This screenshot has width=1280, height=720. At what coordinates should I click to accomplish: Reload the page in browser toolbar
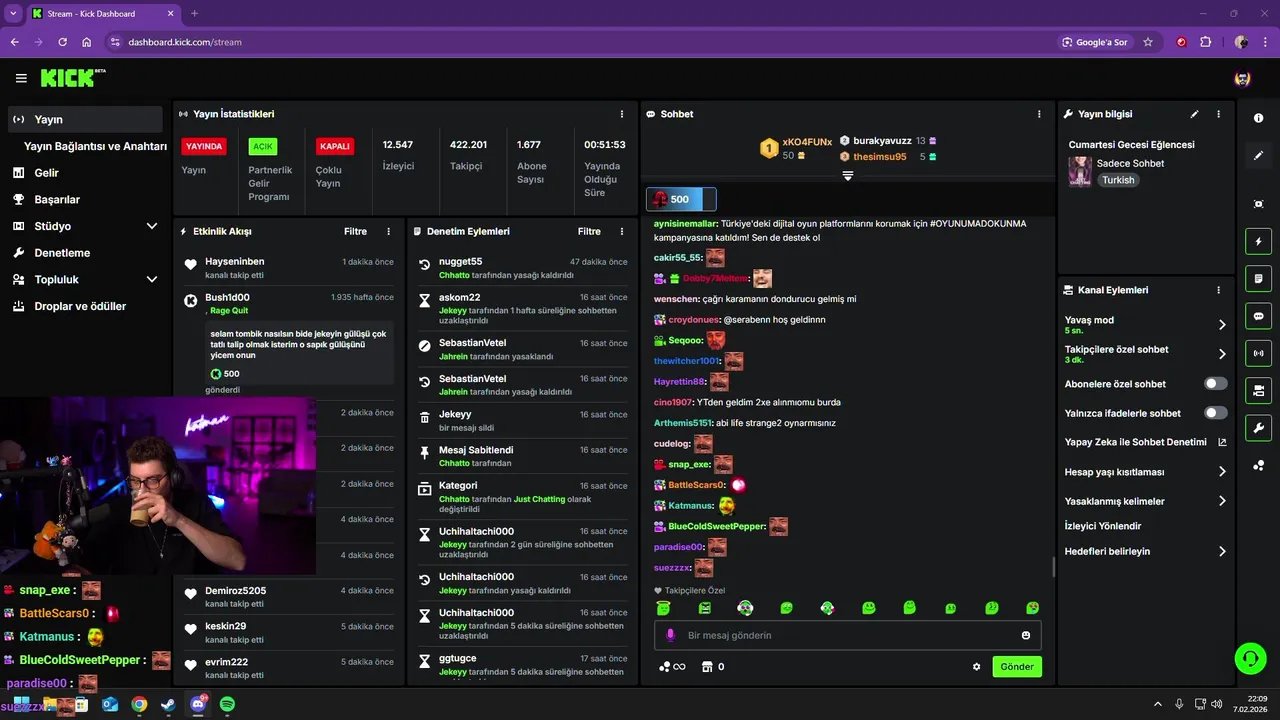[62, 42]
